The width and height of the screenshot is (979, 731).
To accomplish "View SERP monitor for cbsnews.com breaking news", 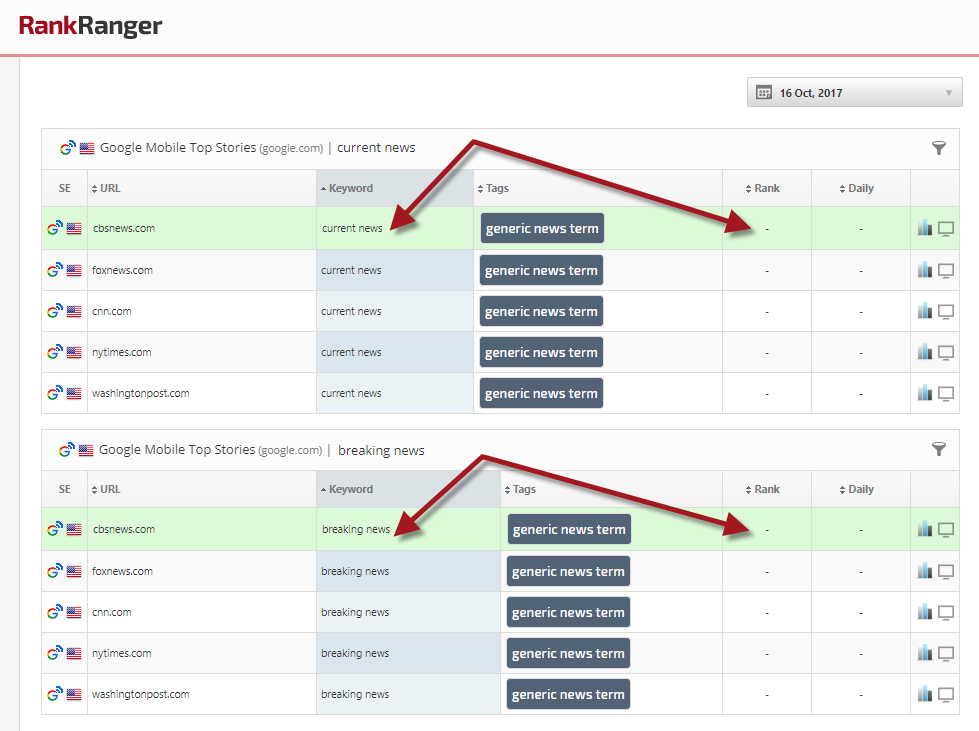I will (946, 530).
